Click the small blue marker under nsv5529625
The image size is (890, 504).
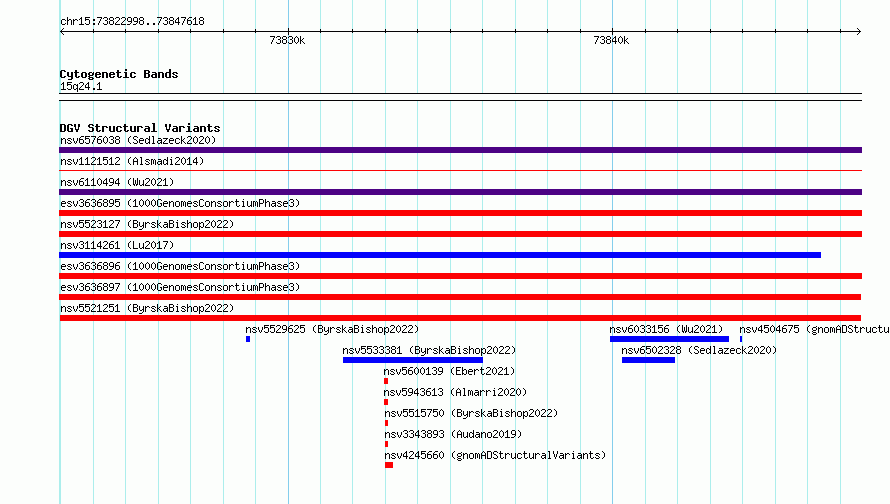248,339
